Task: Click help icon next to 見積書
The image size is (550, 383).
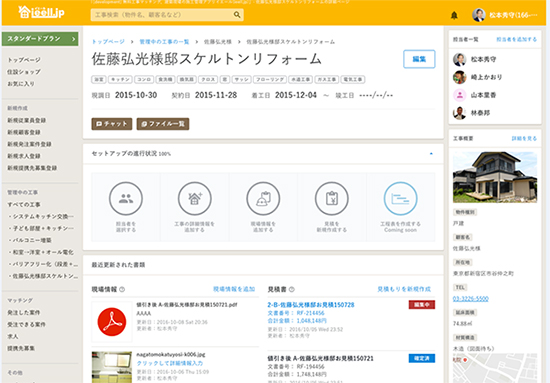Action: coord(291,290)
